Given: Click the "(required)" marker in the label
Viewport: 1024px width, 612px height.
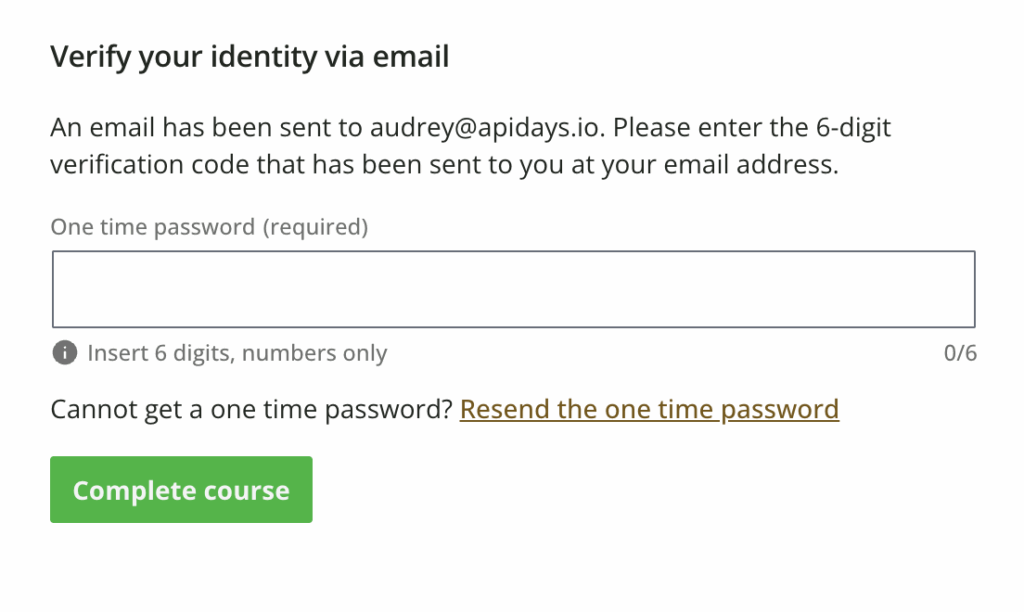Looking at the screenshot, I should pyautogui.click(x=315, y=228).
